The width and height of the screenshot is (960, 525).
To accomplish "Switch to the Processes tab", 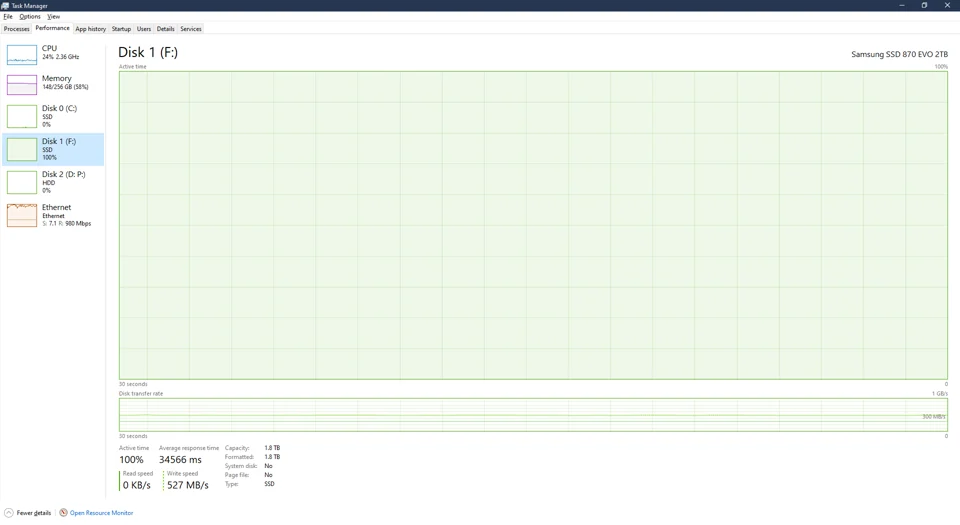I will tap(17, 29).
